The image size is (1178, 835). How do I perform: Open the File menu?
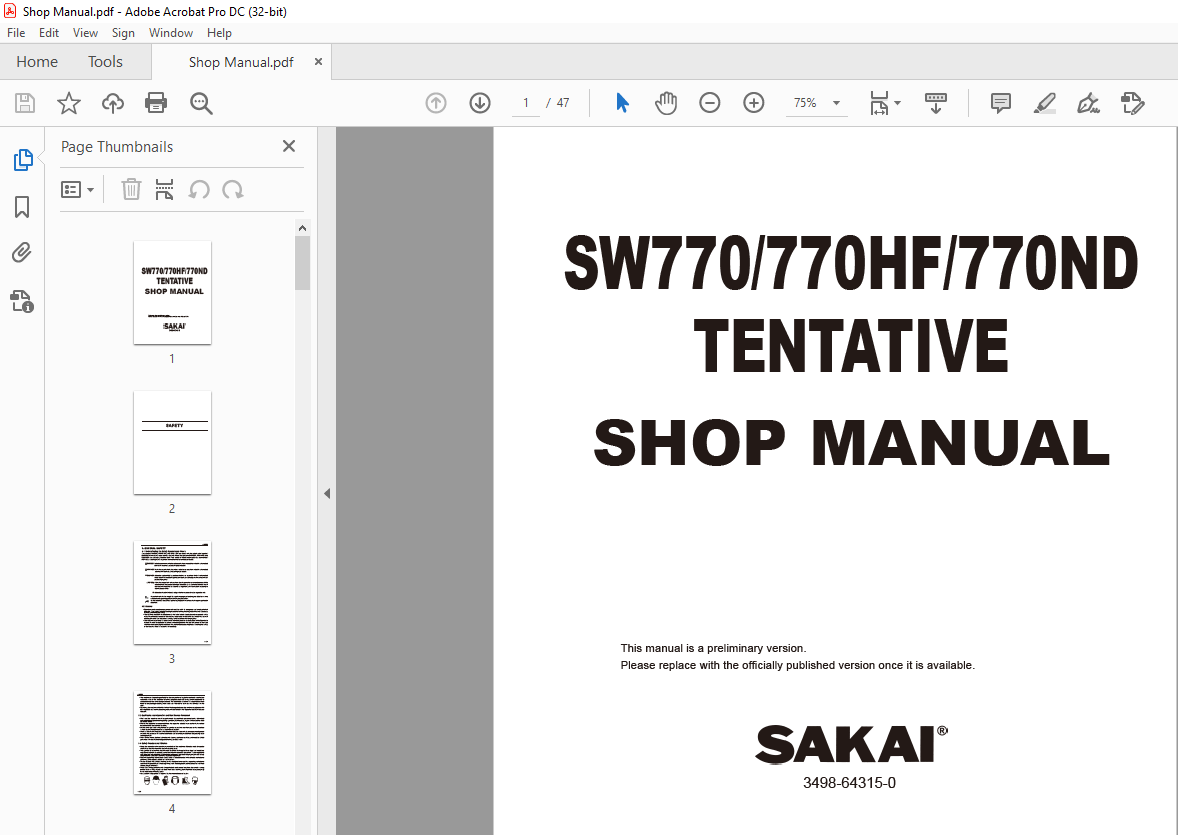point(16,33)
